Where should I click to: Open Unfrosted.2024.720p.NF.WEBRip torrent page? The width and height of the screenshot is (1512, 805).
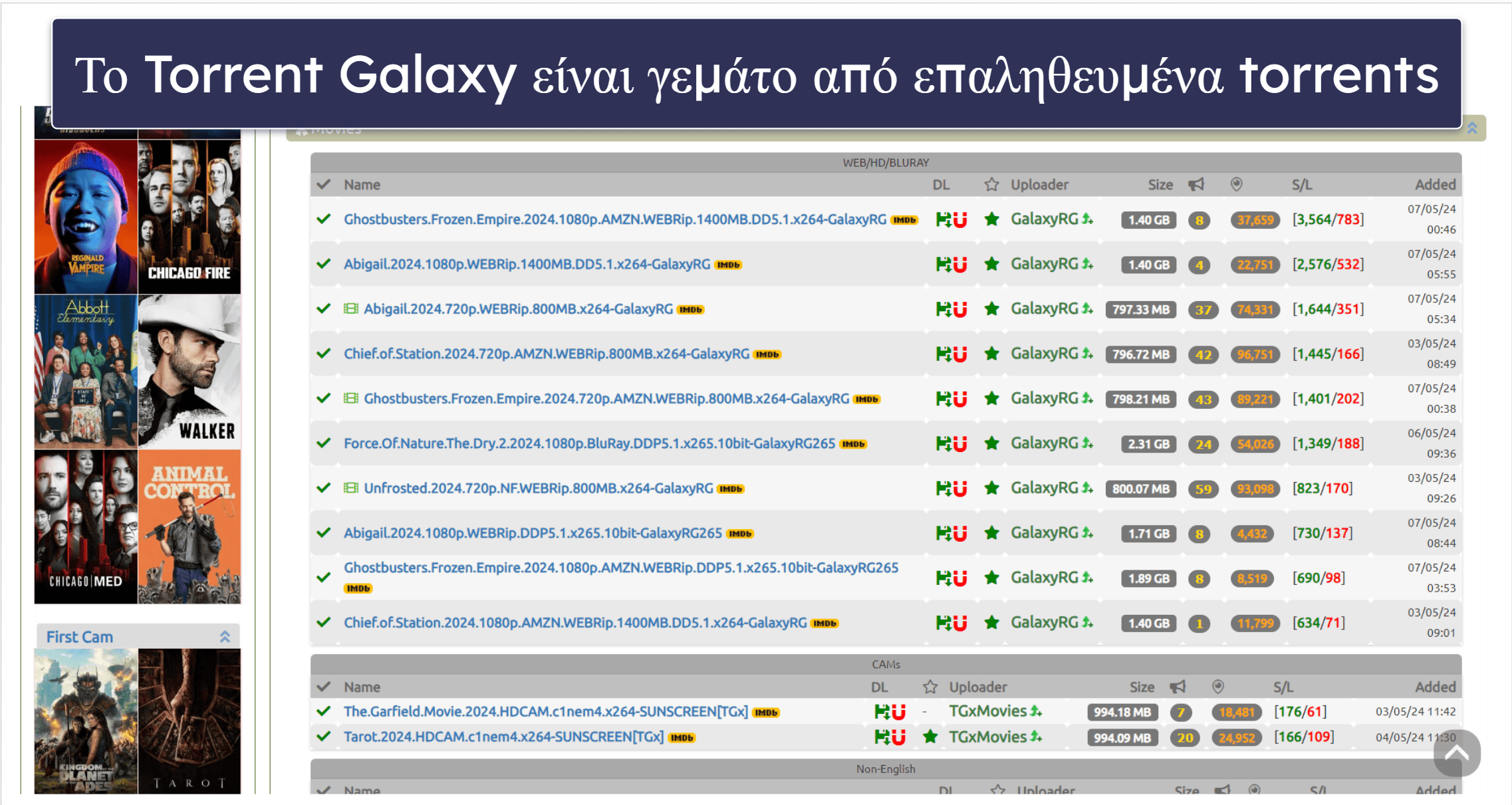tap(539, 489)
